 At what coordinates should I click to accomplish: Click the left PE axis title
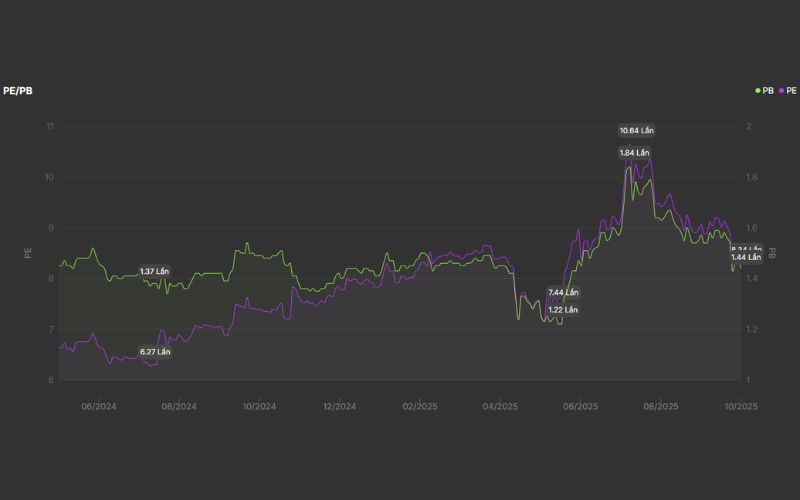coord(28,252)
